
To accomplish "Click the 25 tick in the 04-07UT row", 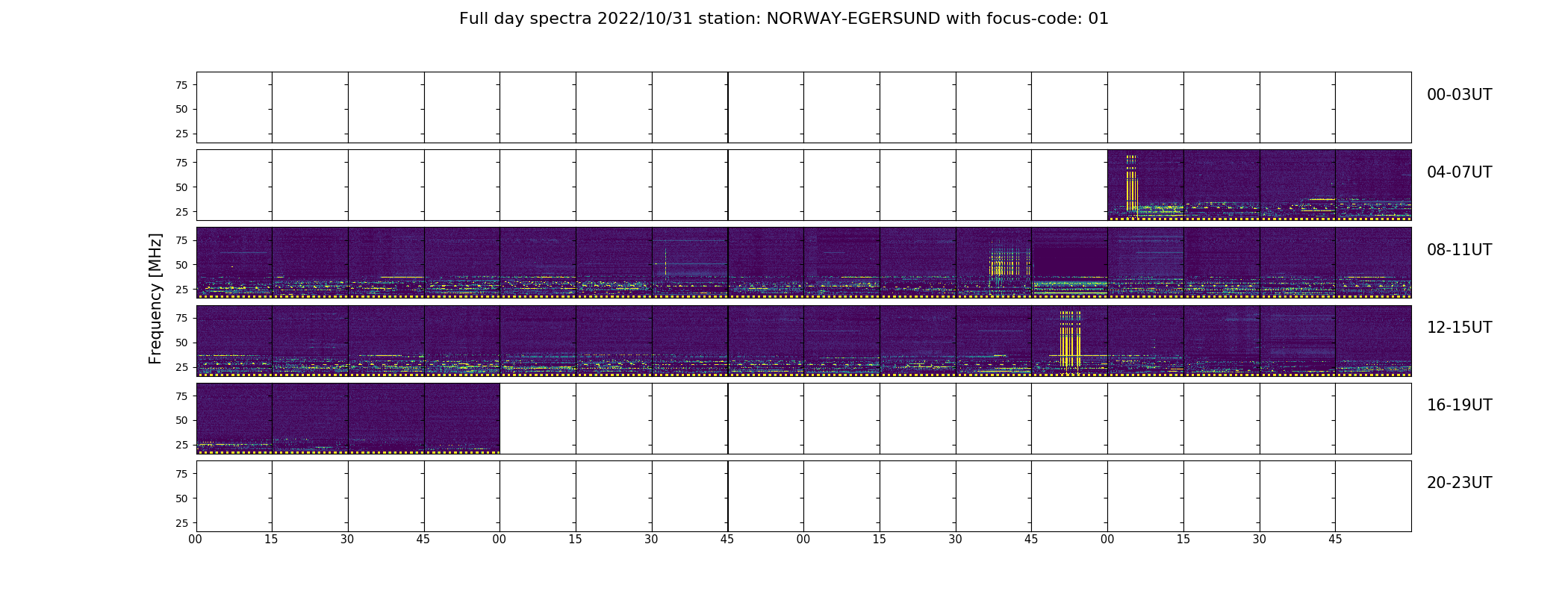I will coord(181,212).
